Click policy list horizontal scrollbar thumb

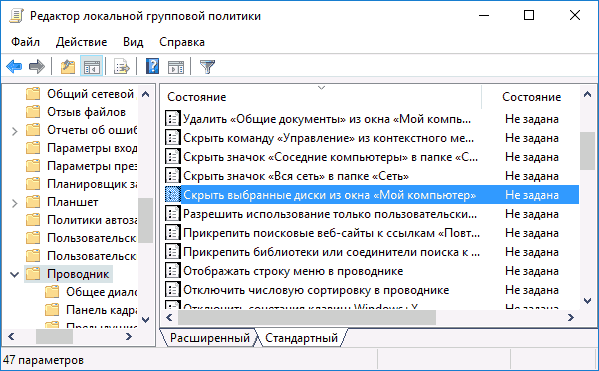[x=307, y=317]
